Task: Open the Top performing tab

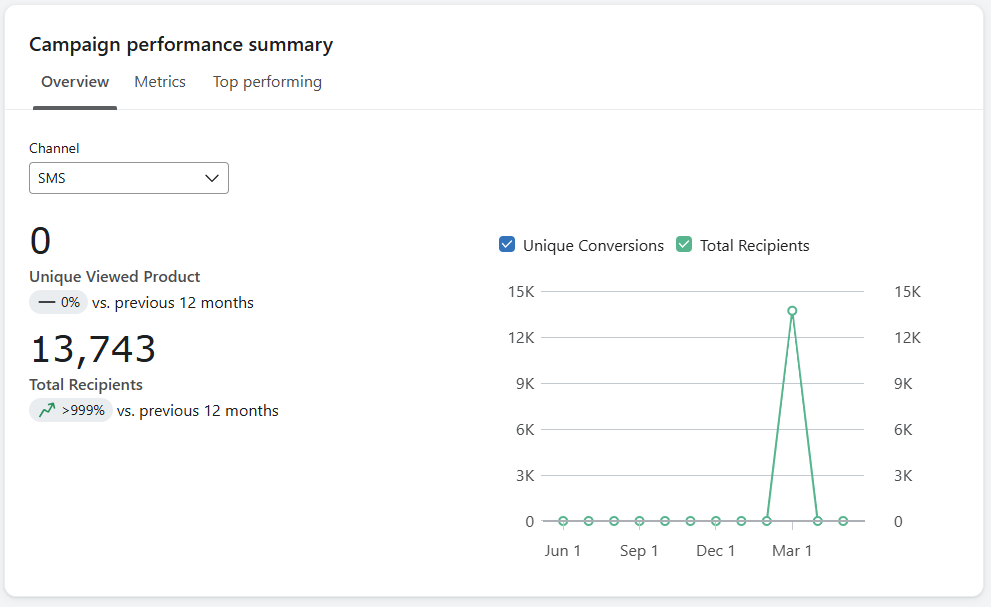Action: pyautogui.click(x=267, y=82)
